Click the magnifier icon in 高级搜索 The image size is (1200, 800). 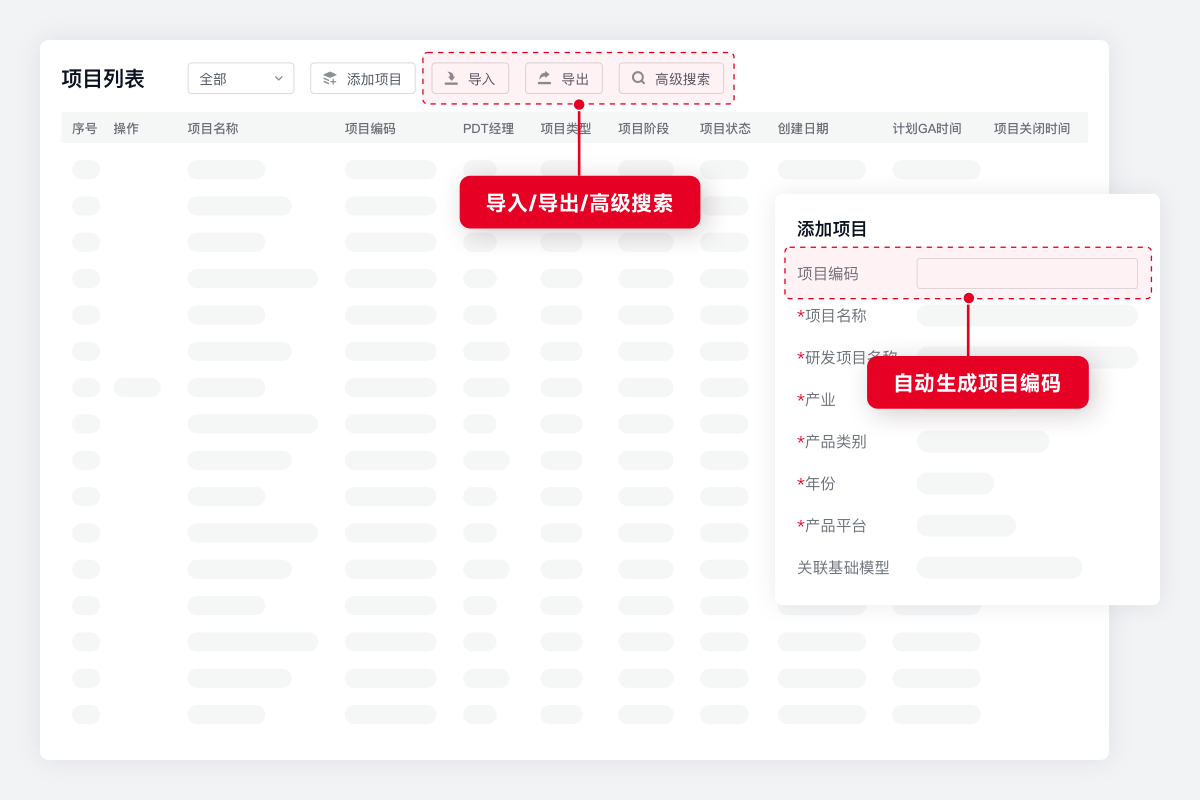tap(639, 78)
